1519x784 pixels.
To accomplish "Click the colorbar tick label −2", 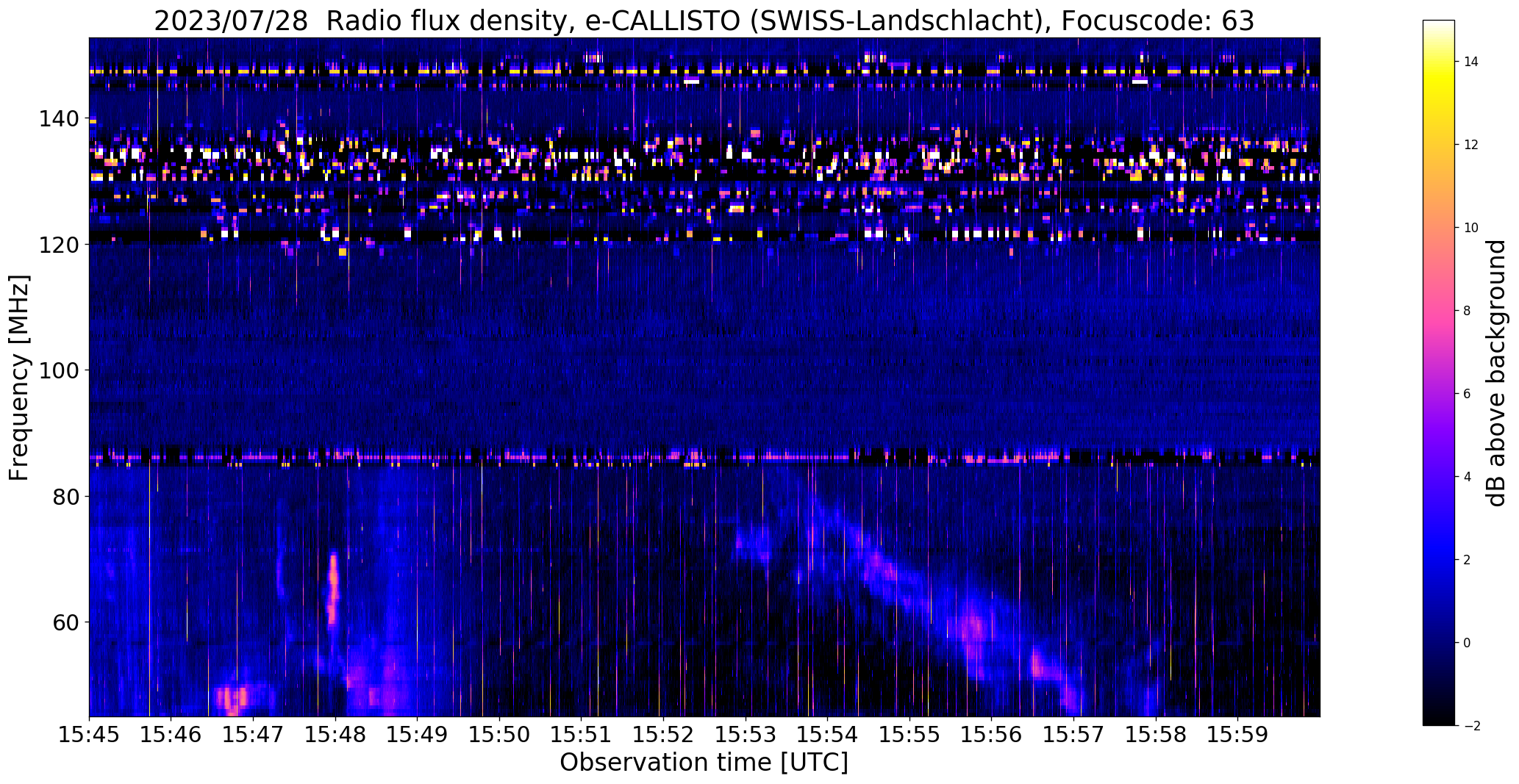I will tap(1470, 726).
